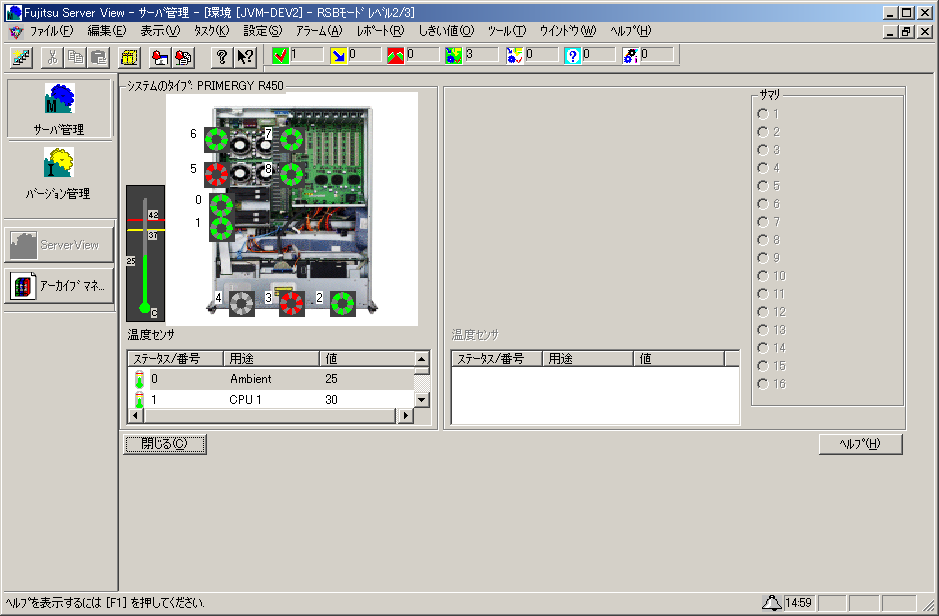
Task: Select summary radio button 12
Action: click(763, 311)
